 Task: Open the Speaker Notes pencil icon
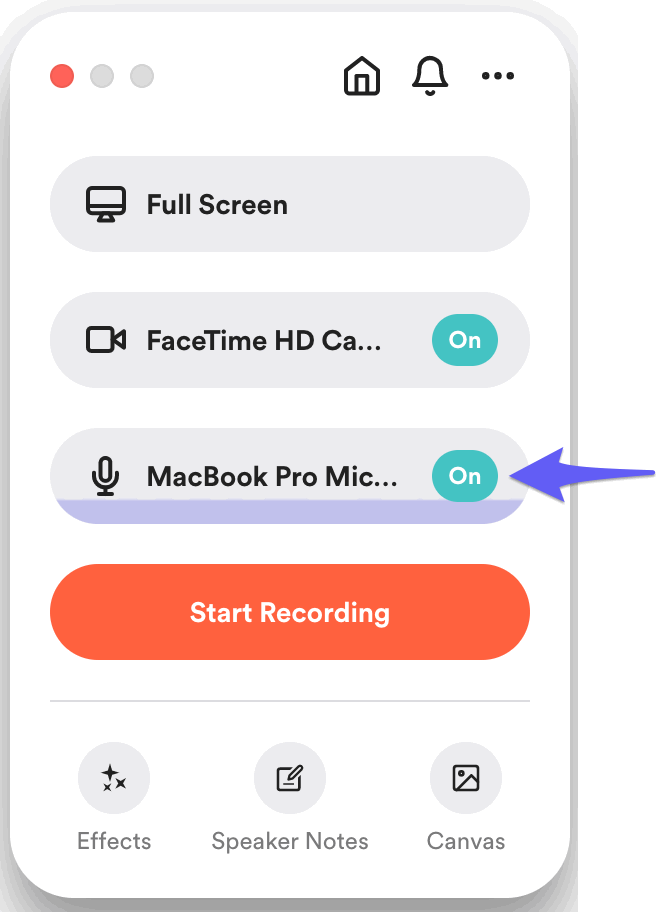coord(290,778)
